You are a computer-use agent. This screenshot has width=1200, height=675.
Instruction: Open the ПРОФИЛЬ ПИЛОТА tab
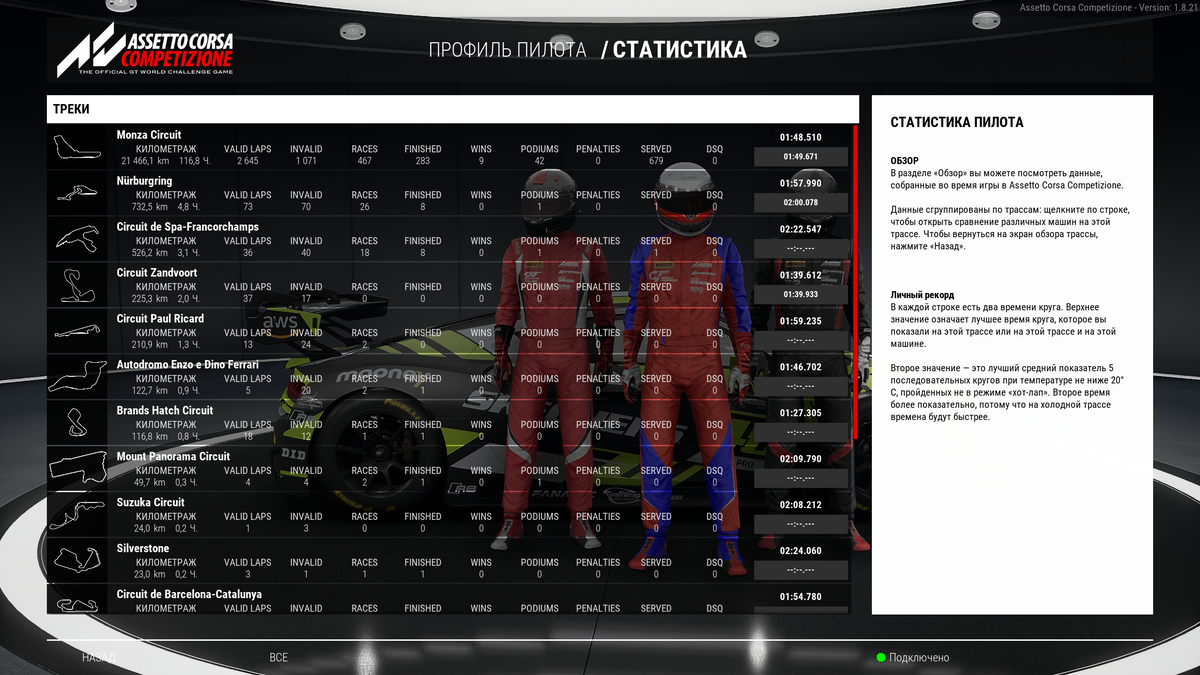(507, 50)
